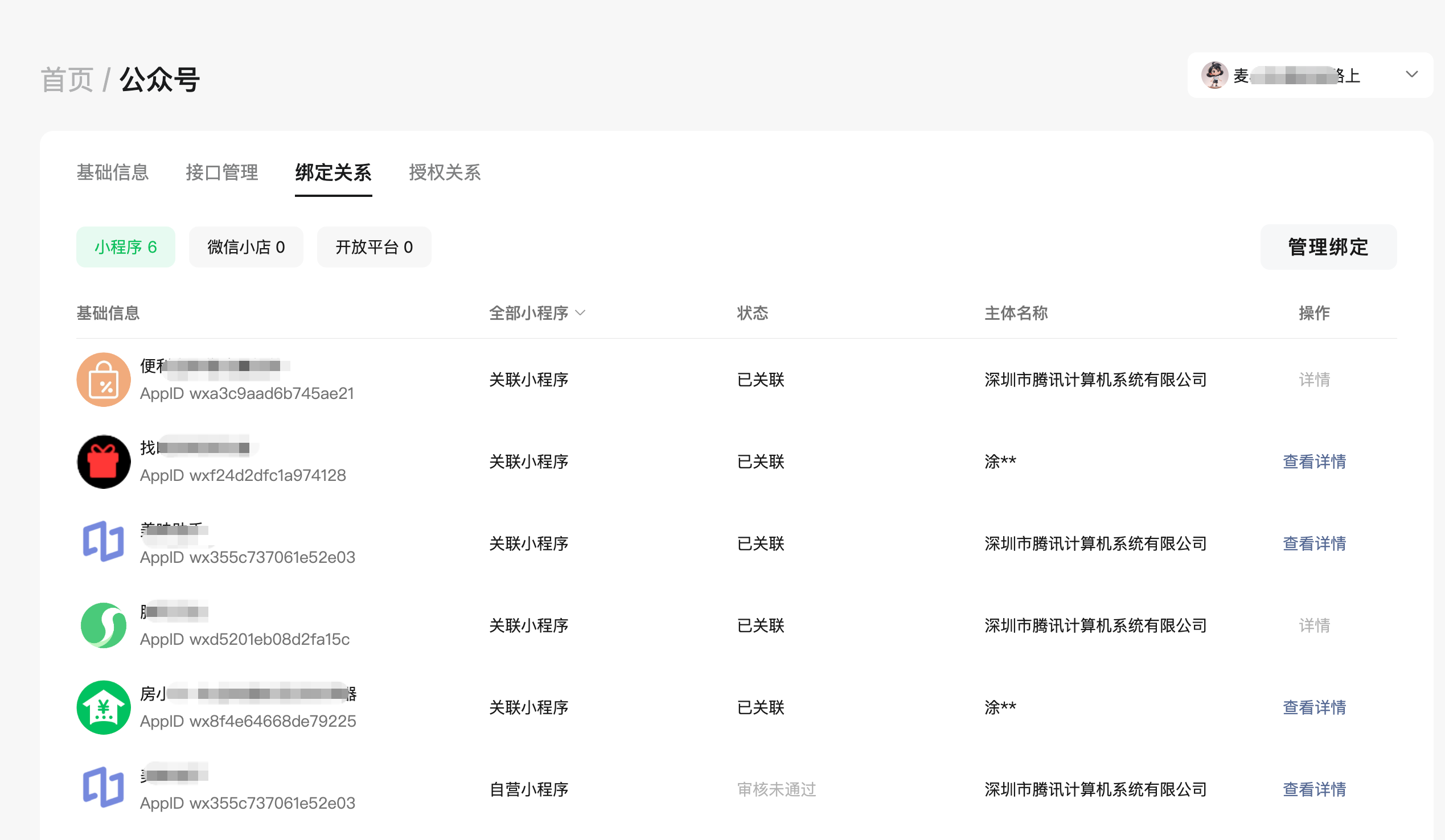This screenshot has height=840, width=1445.
Task: Click the user avatar in the account box
Action: [1214, 75]
